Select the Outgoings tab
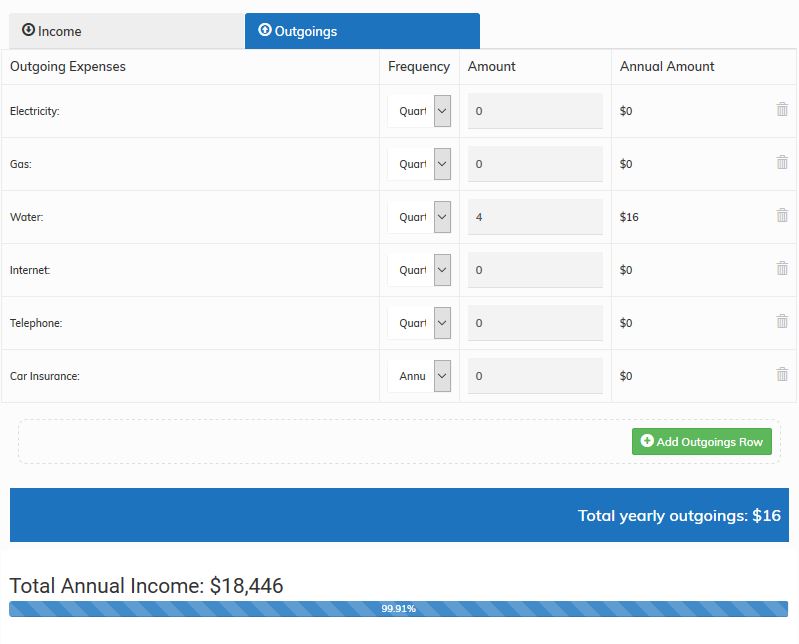 click(x=362, y=31)
